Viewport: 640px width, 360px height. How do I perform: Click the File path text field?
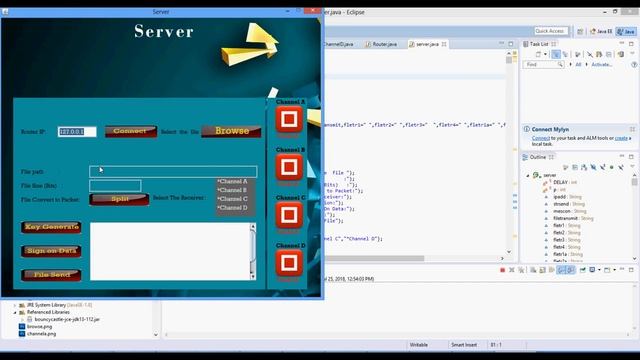coord(173,171)
